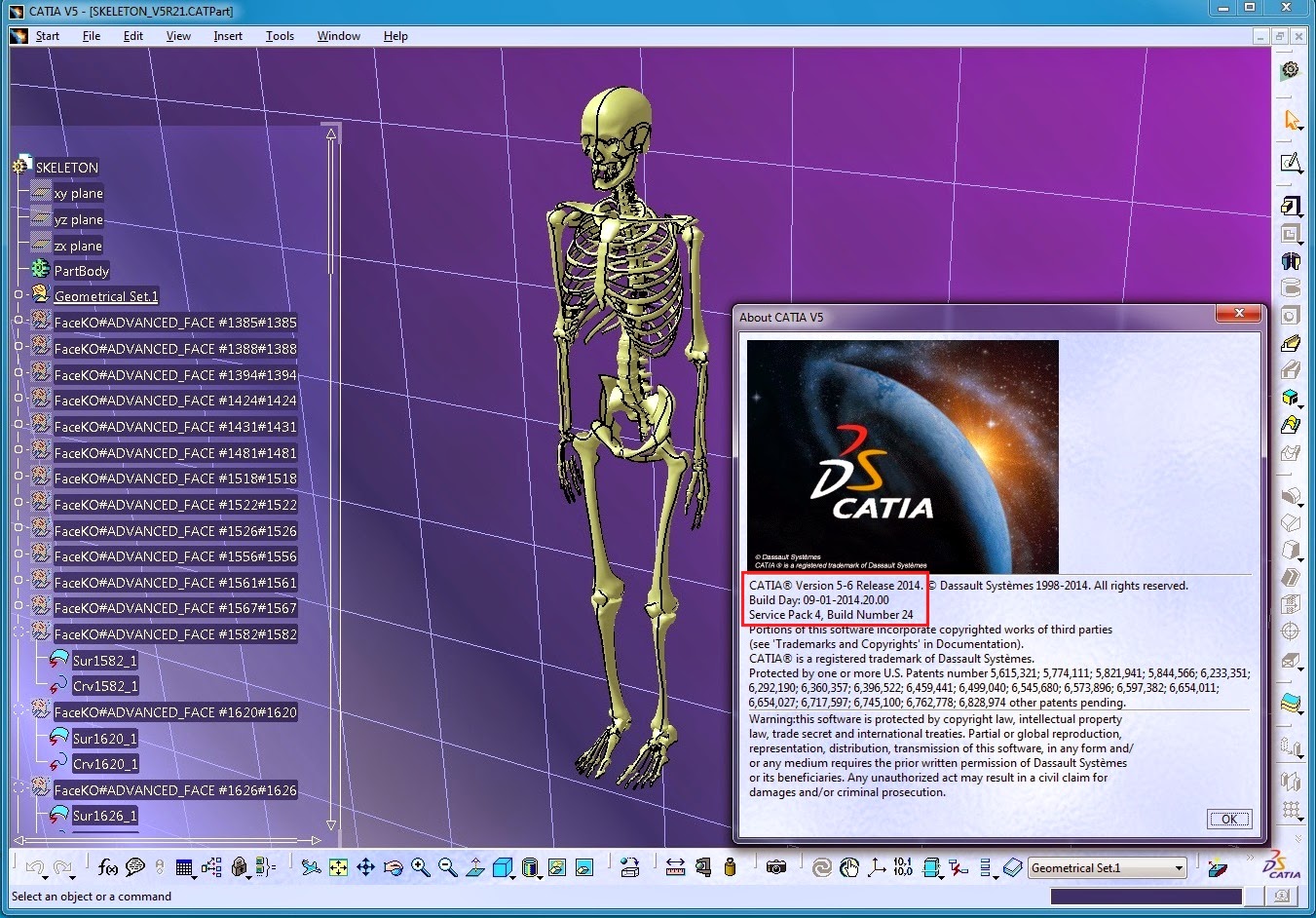
Task: Click the Fit All In icon
Action: point(338,867)
